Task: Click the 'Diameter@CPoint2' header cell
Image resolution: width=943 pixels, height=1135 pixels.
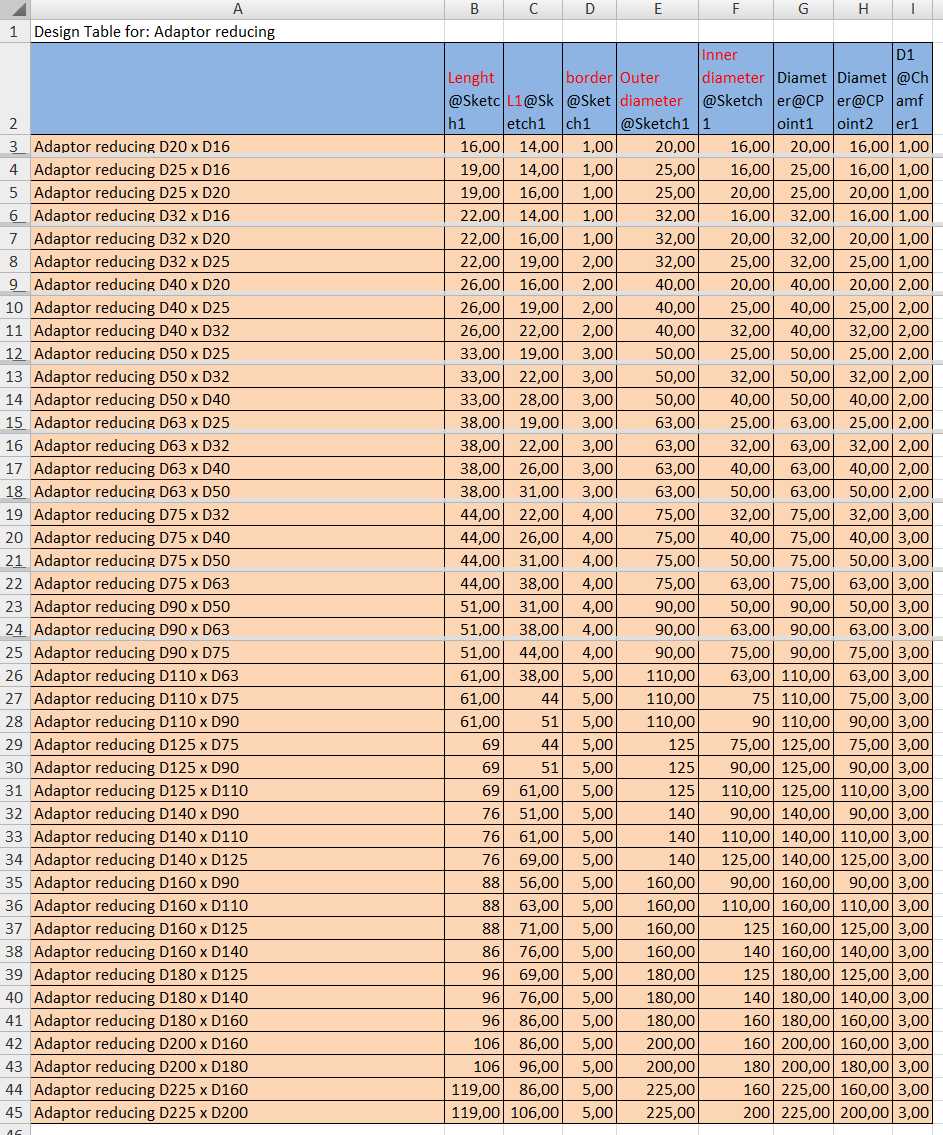Action: (x=863, y=88)
